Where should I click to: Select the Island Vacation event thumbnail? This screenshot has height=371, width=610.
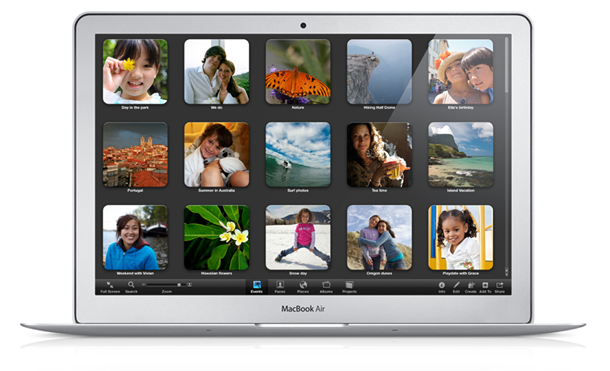[461, 155]
